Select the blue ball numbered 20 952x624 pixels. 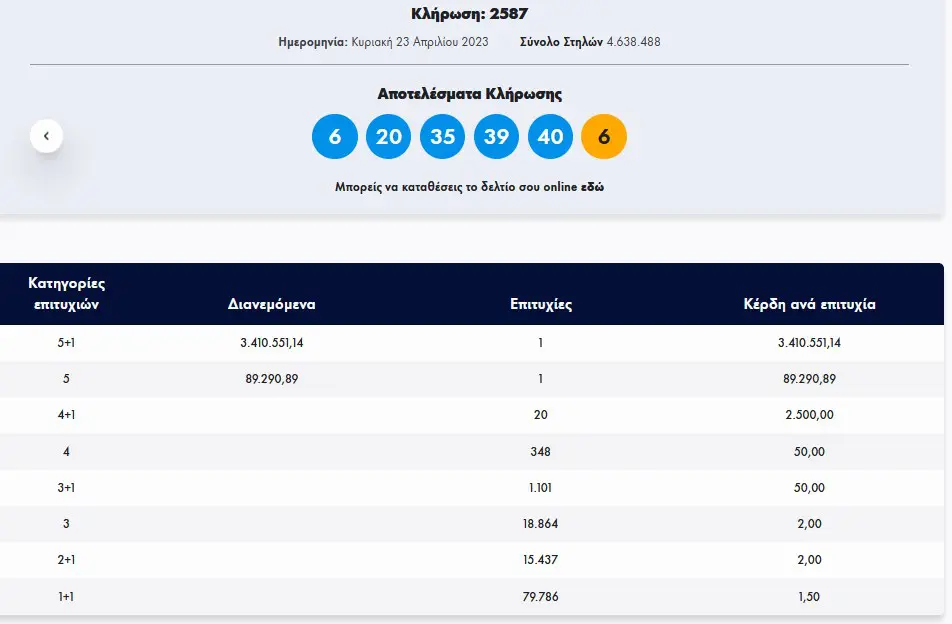[389, 137]
